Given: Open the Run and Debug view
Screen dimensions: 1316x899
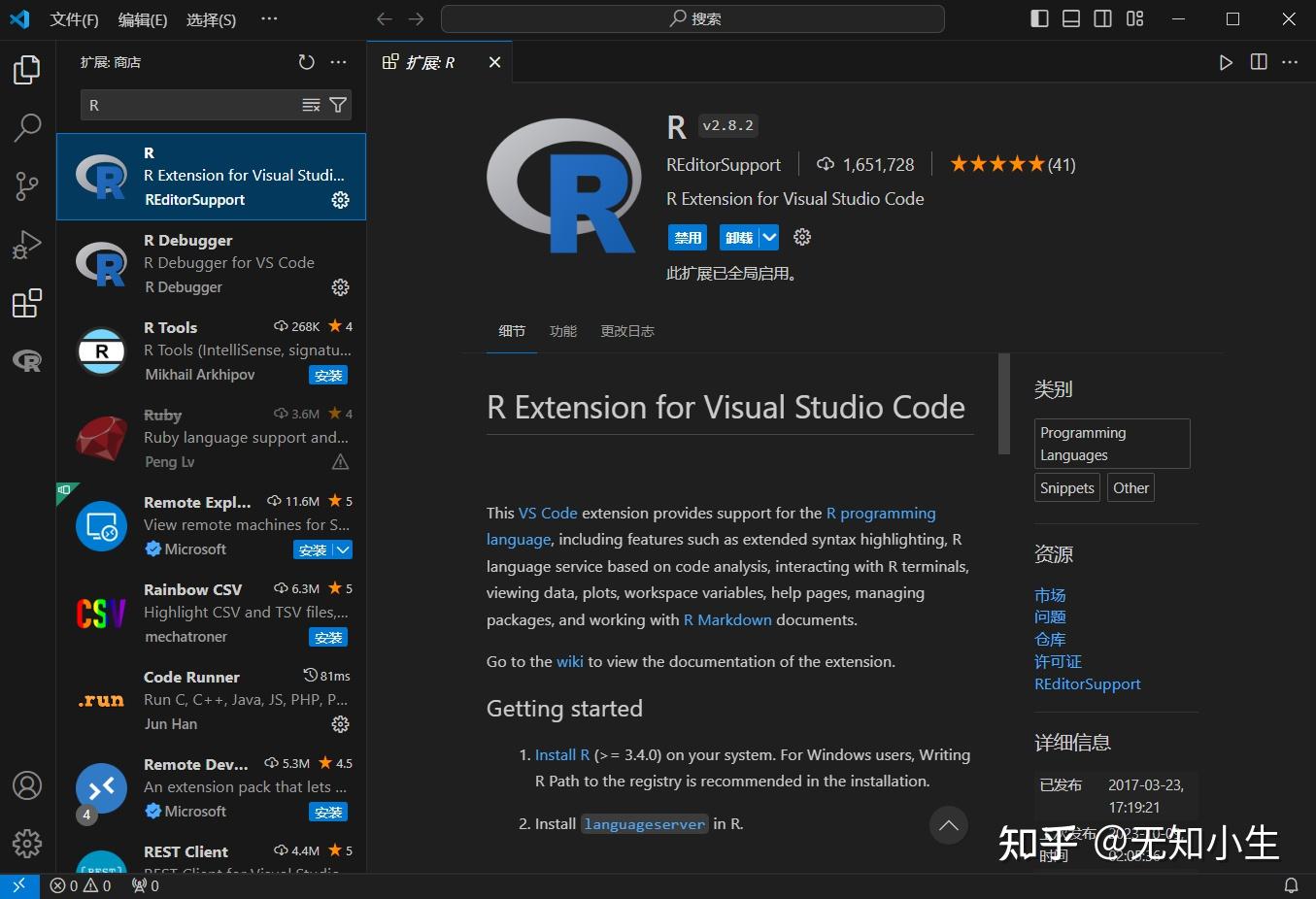Looking at the screenshot, I should coord(26,244).
